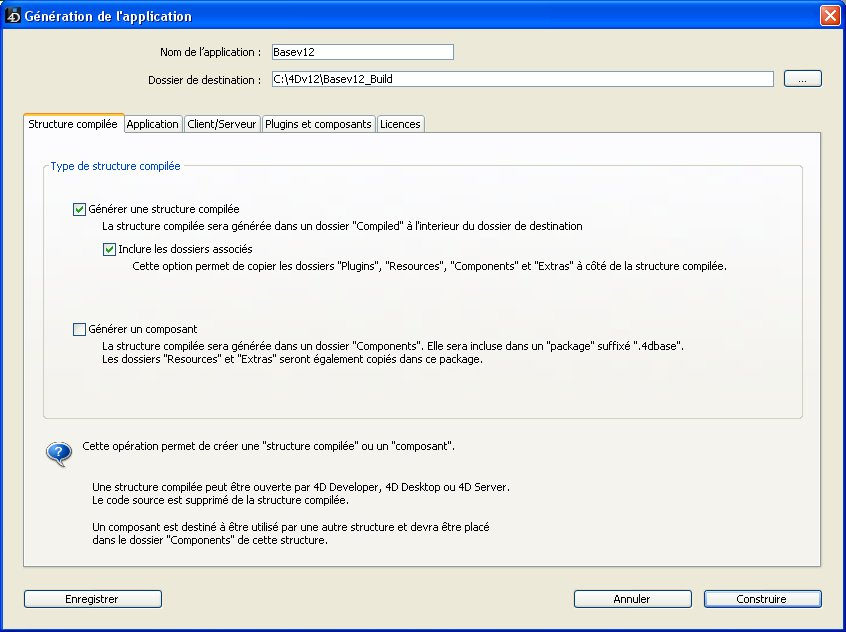Click the Type de structure compilée group label
Image resolution: width=846 pixels, height=632 pixels.
tap(115, 166)
